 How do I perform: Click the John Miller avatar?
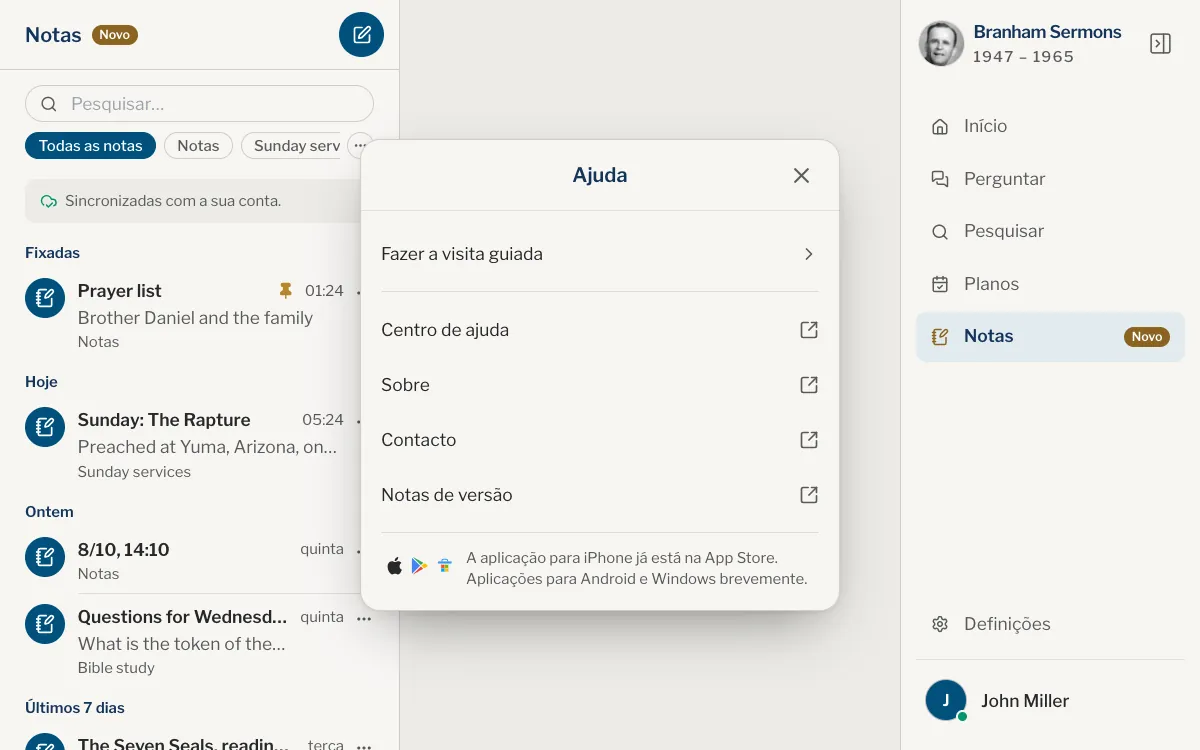point(946,700)
